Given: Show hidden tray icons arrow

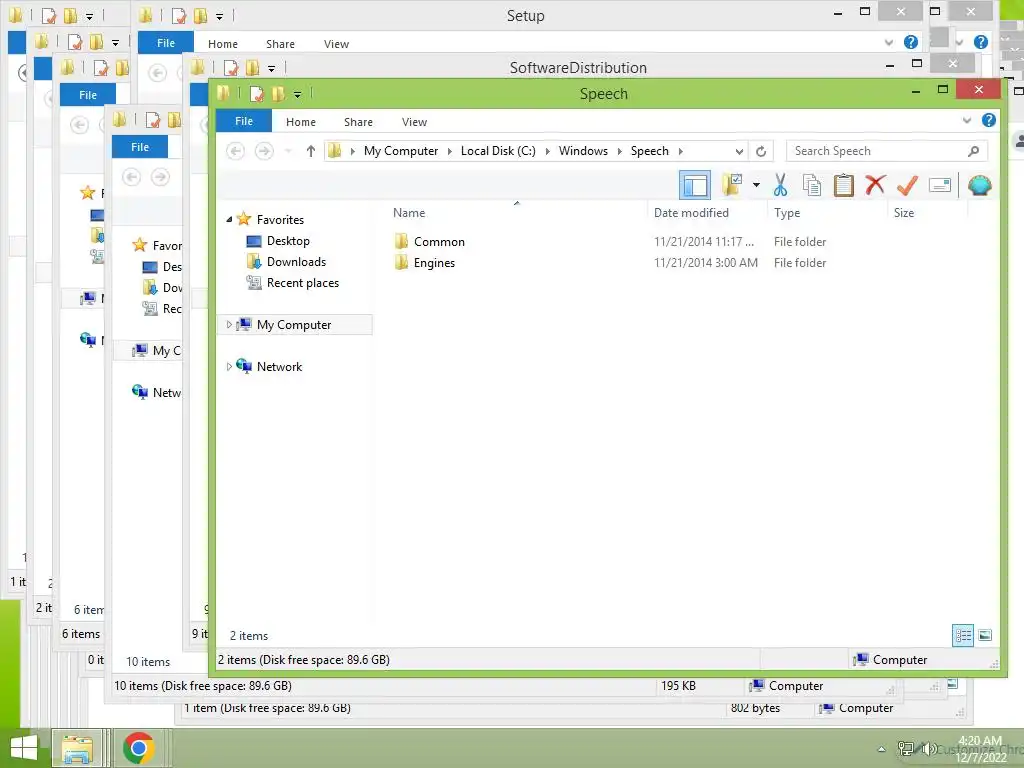Looking at the screenshot, I should (x=881, y=749).
